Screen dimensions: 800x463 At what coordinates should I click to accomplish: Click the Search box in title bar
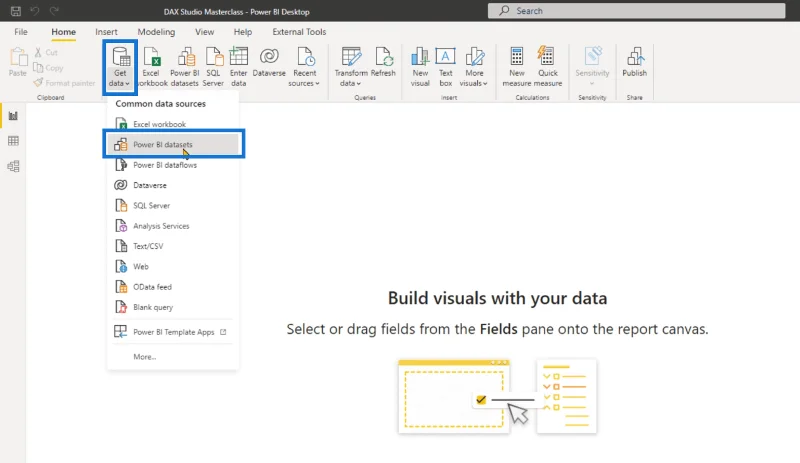coord(636,11)
